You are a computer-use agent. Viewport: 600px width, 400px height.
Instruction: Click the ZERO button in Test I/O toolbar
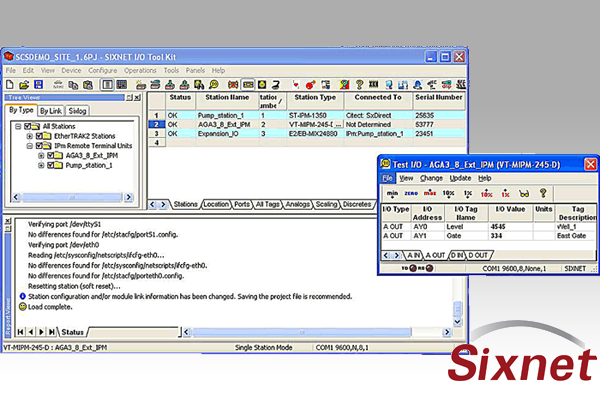tap(411, 194)
